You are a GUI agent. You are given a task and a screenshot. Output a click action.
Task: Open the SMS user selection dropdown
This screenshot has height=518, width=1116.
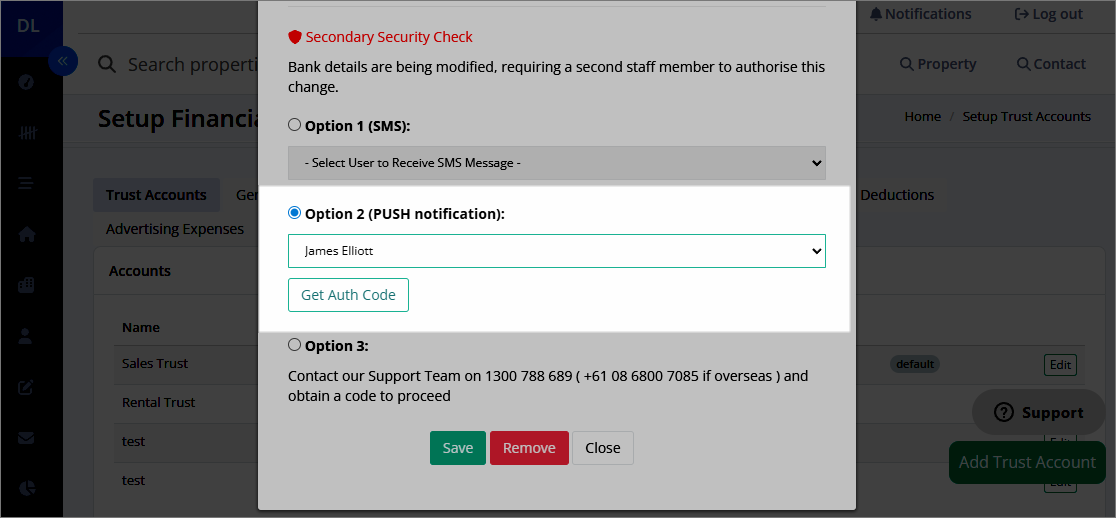click(557, 163)
